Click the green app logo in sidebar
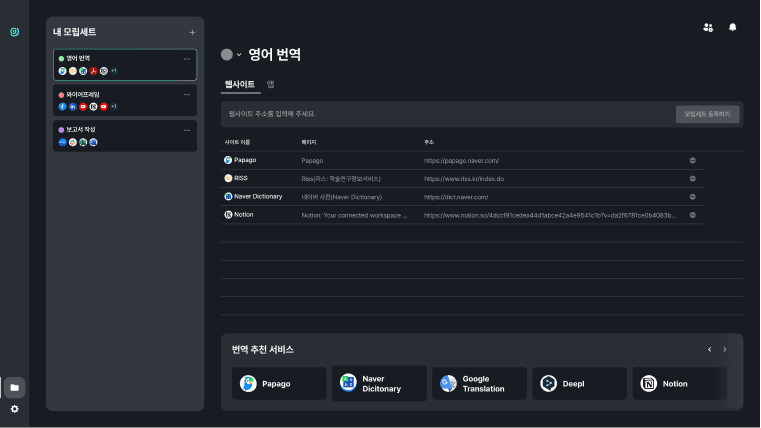This screenshot has width=761, height=428. click(15, 32)
